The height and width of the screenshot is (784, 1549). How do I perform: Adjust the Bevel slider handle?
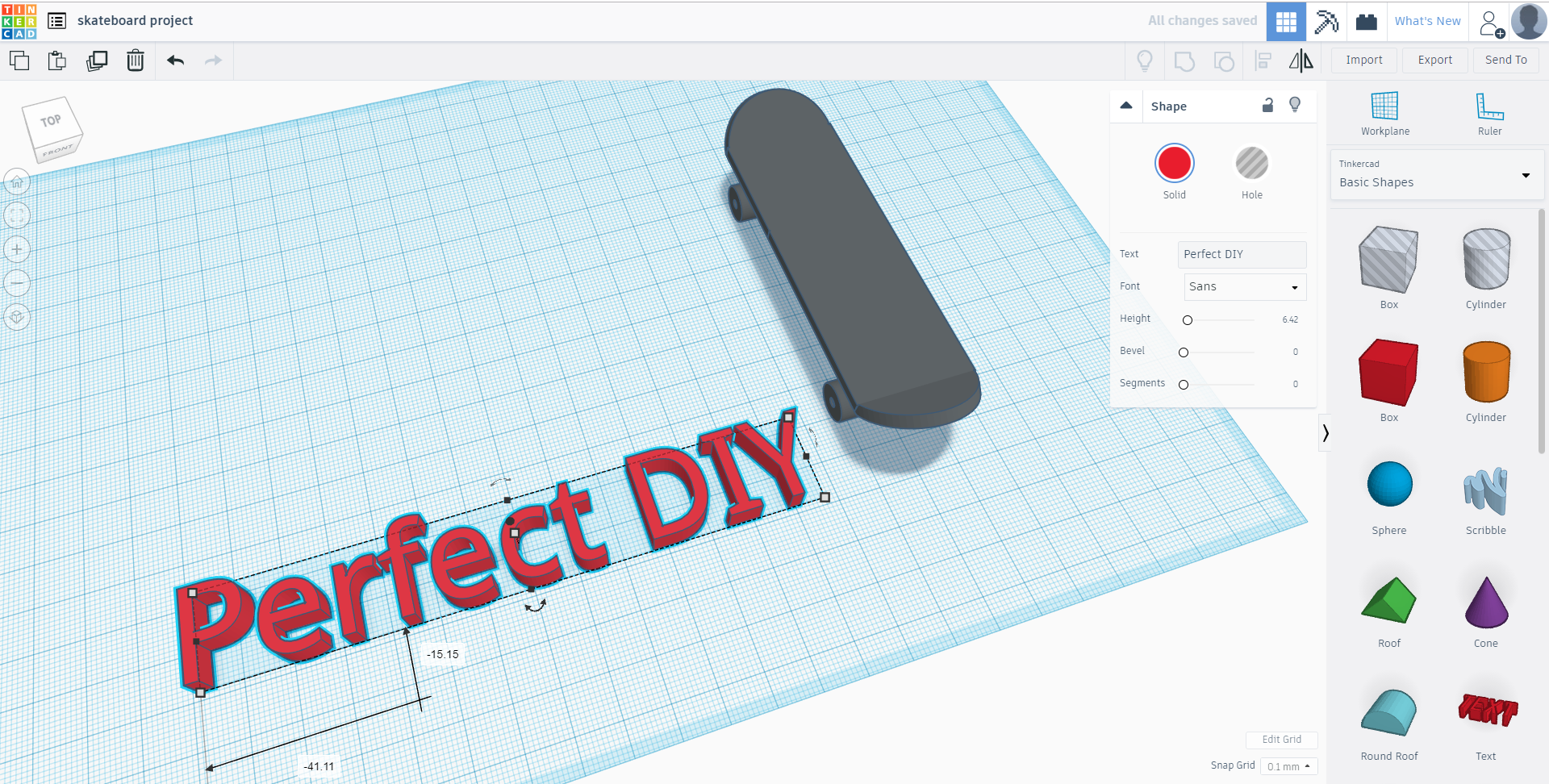[1184, 352]
